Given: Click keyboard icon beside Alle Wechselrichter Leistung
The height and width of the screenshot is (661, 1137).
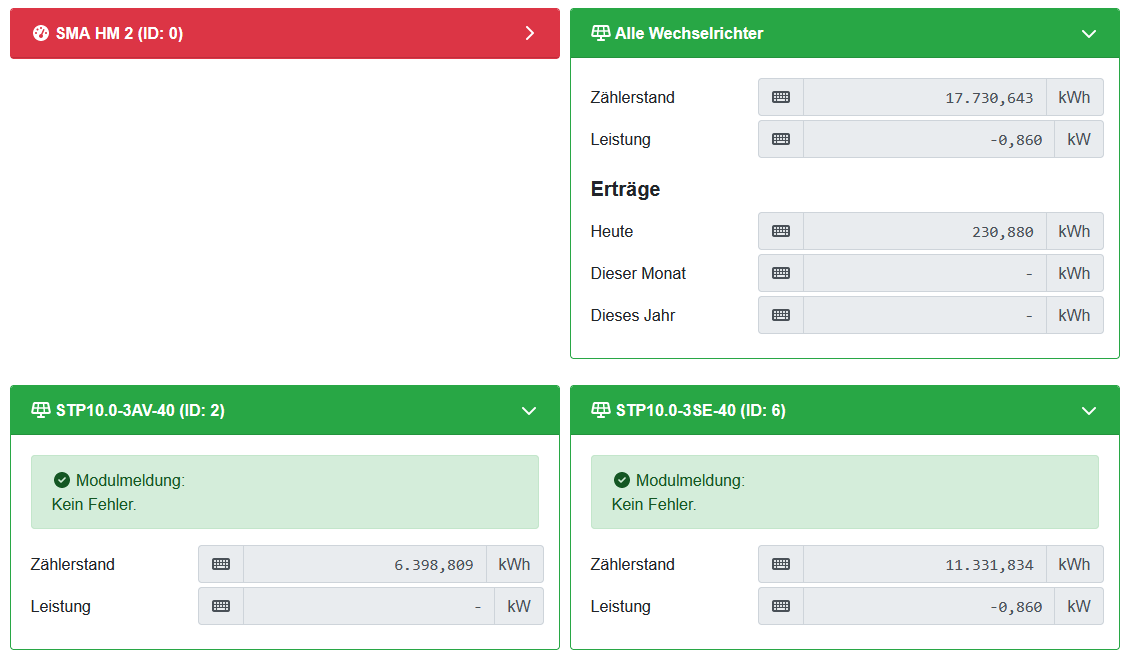Looking at the screenshot, I should click(x=781, y=139).
